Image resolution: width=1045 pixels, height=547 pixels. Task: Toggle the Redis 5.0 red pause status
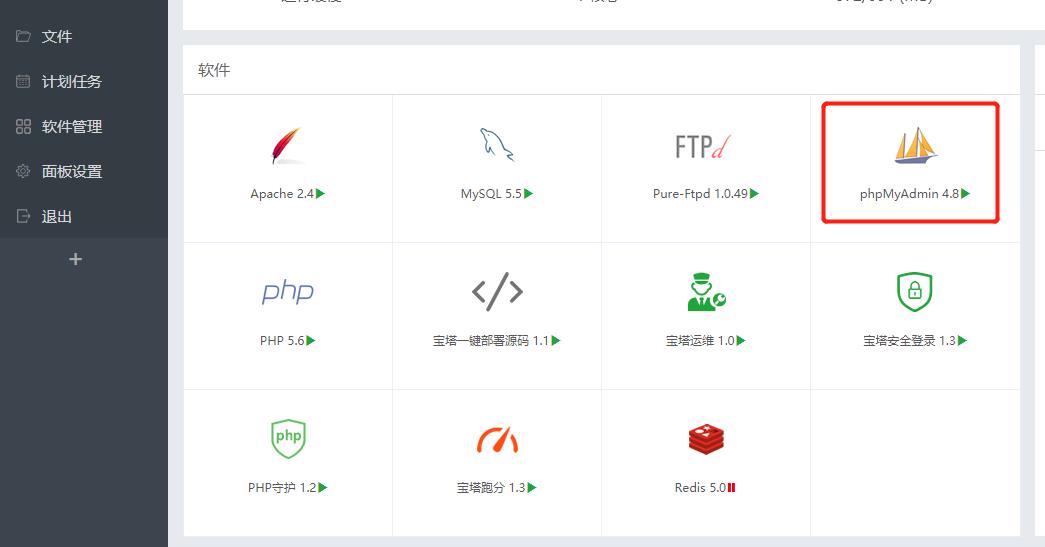click(732, 488)
